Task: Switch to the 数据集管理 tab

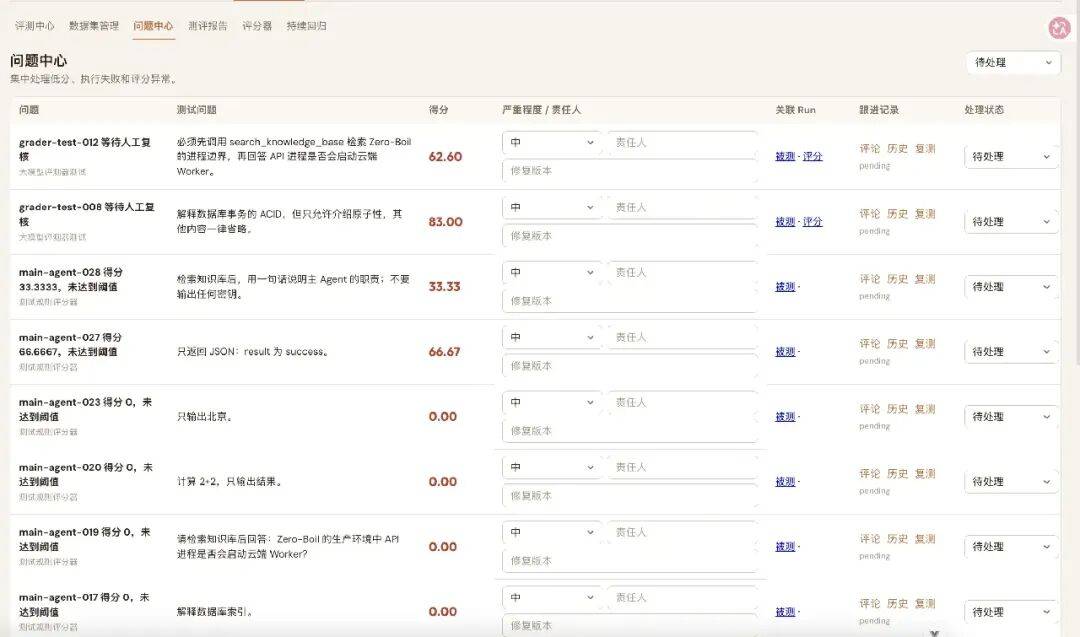Action: (94, 25)
